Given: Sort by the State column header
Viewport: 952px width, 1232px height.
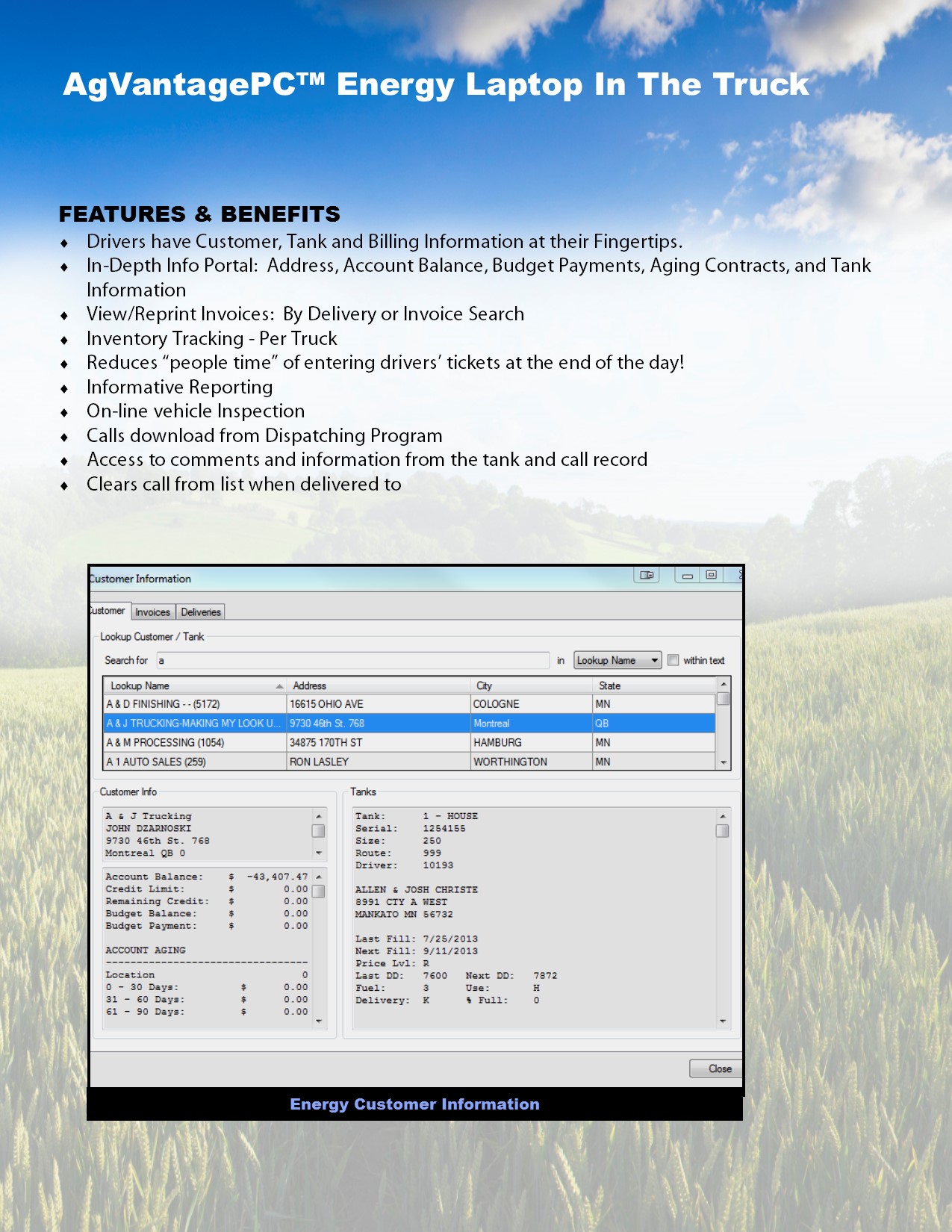Looking at the screenshot, I should click(x=654, y=685).
